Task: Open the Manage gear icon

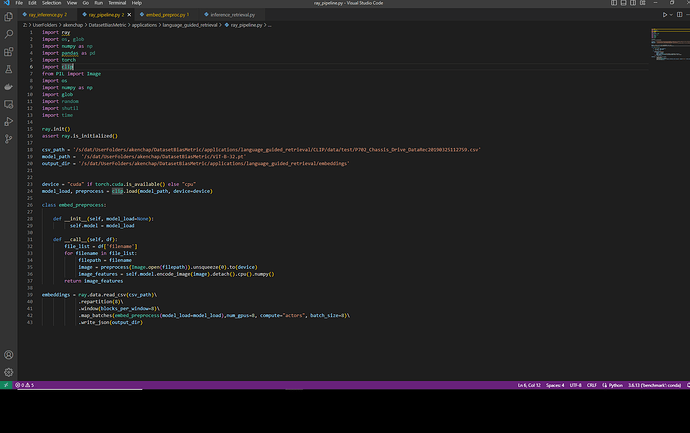Action: pos(8,372)
